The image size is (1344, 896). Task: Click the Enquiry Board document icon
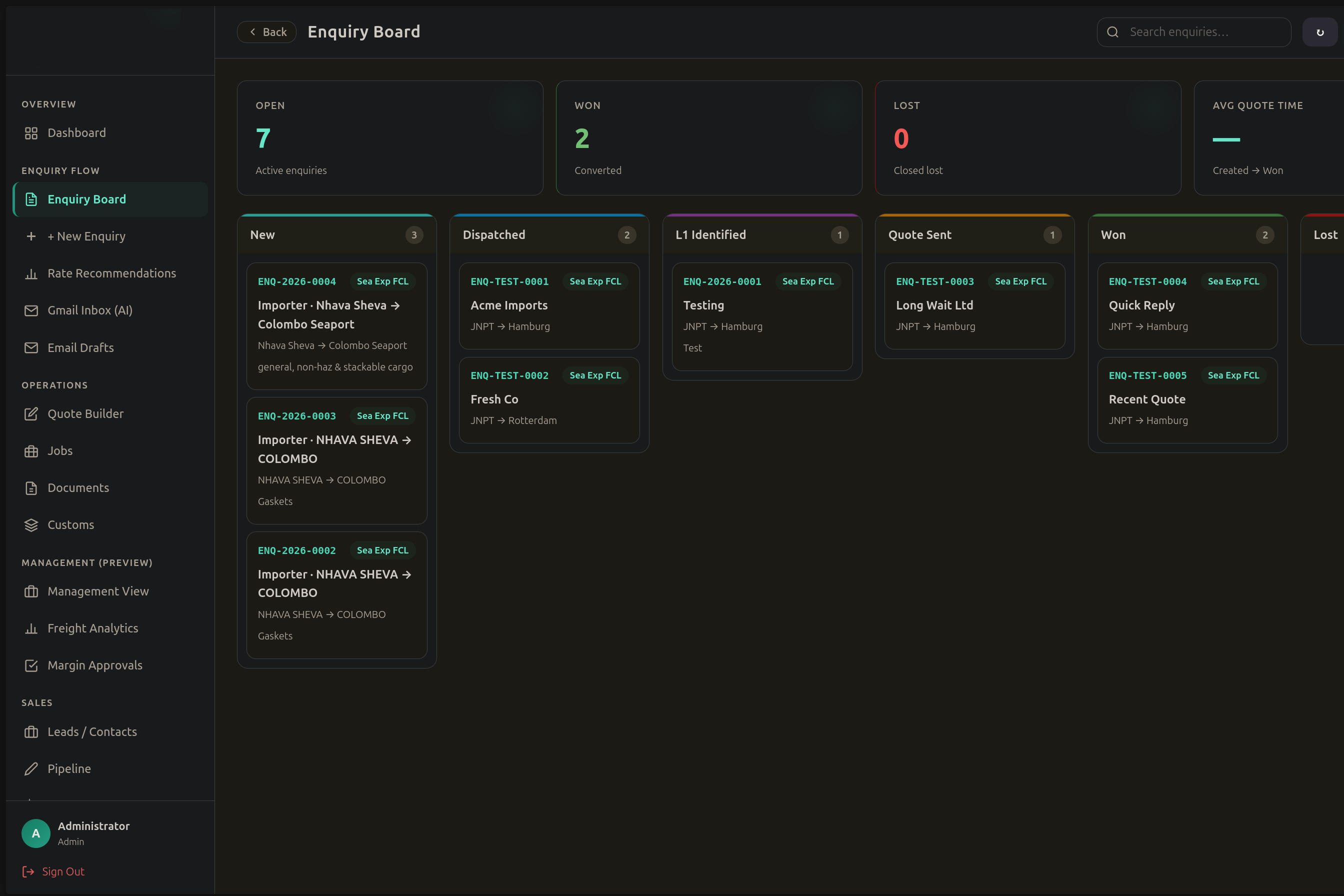[31, 199]
